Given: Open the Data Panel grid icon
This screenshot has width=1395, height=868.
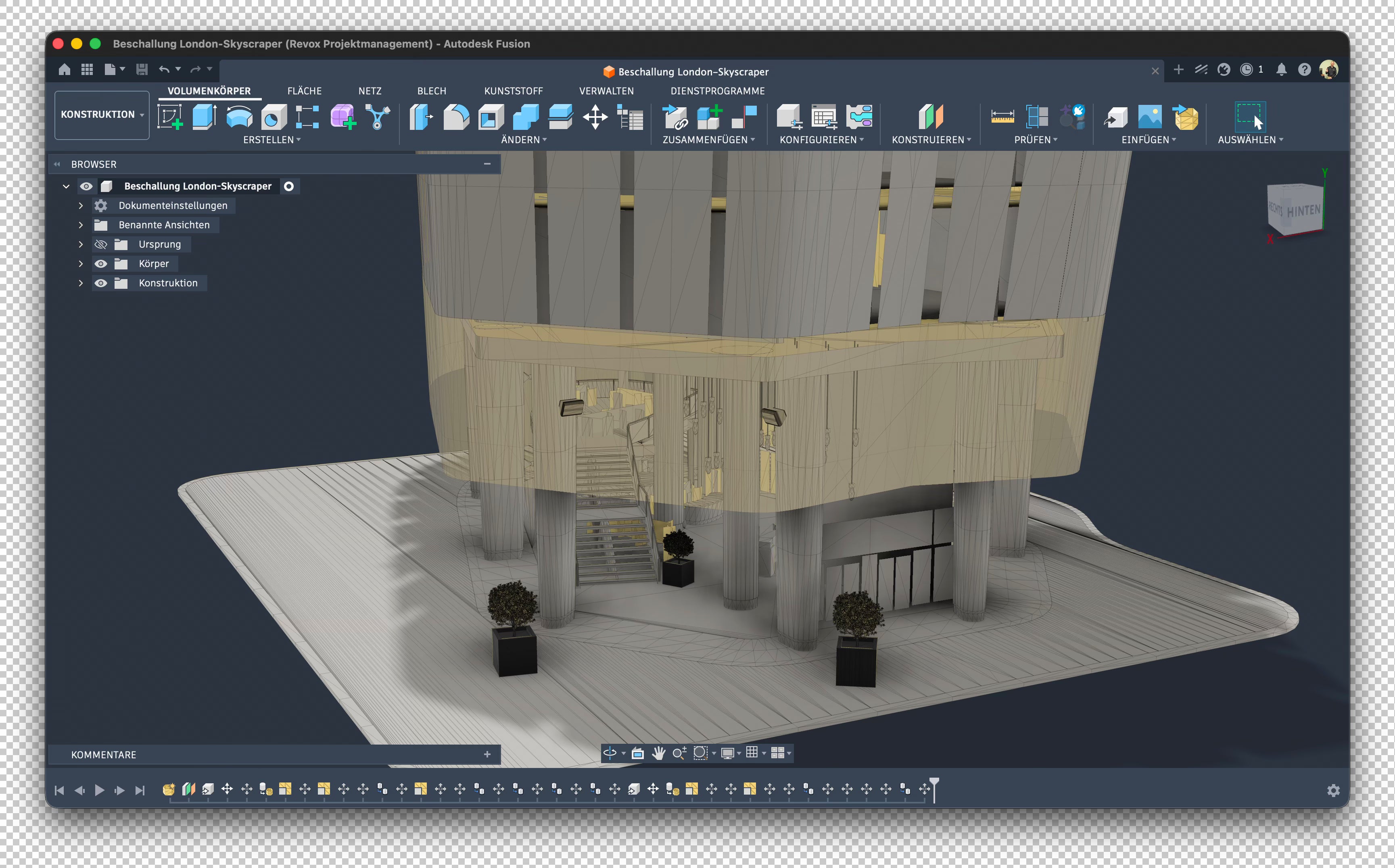Looking at the screenshot, I should tap(87, 69).
